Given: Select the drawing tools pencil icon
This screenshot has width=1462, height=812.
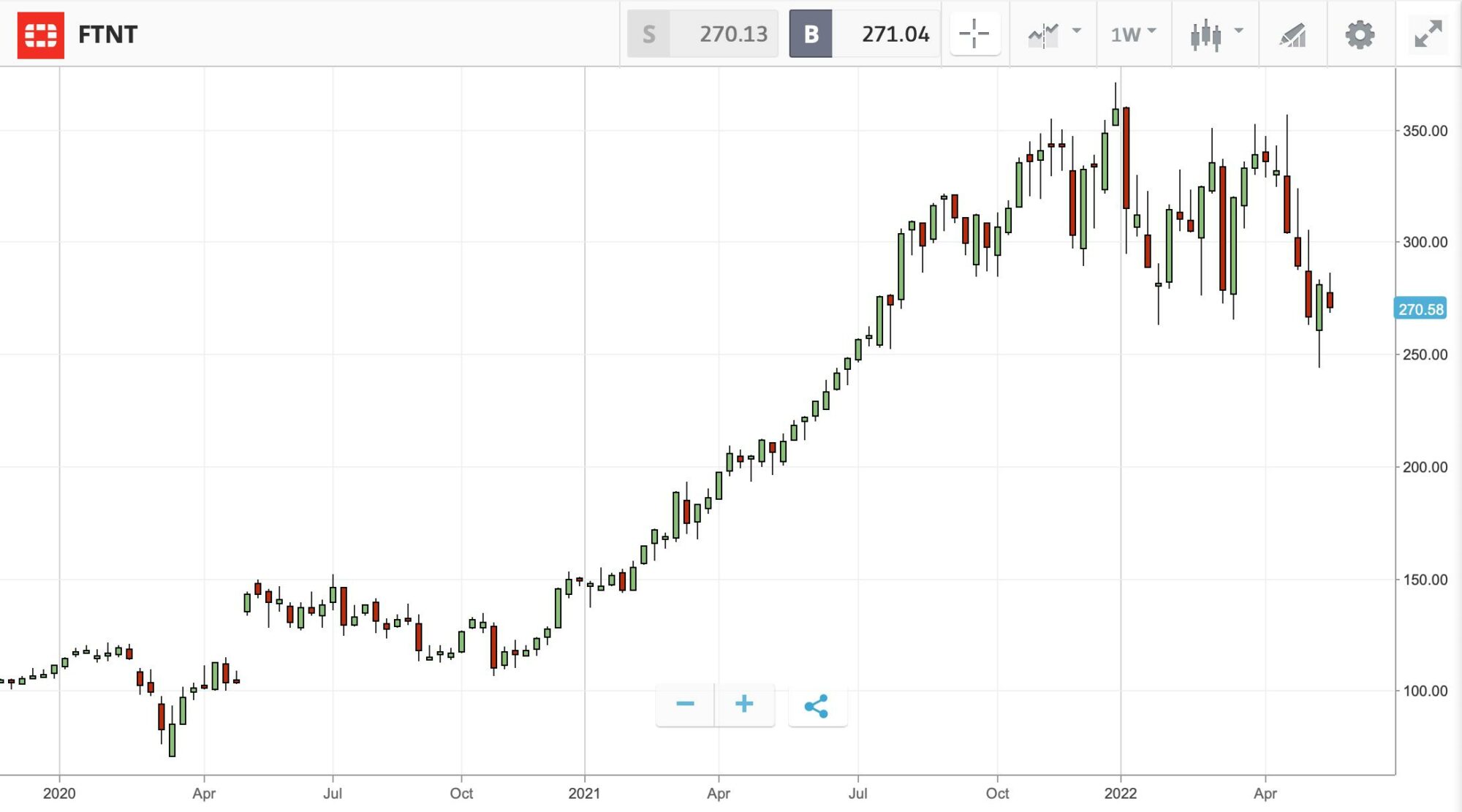Looking at the screenshot, I should pyautogui.click(x=1292, y=34).
